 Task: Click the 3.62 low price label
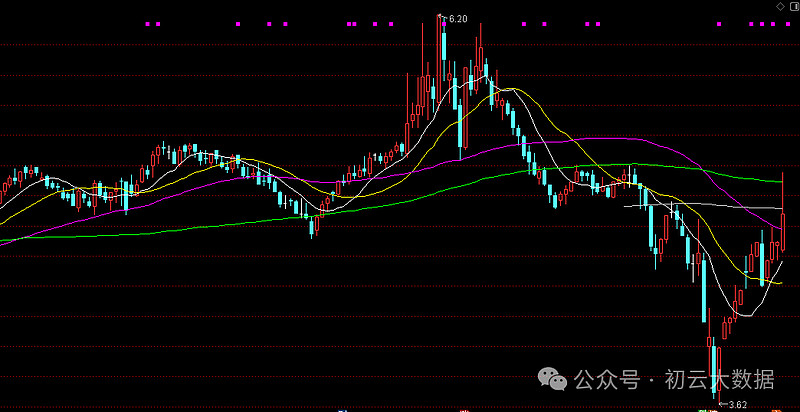point(735,404)
